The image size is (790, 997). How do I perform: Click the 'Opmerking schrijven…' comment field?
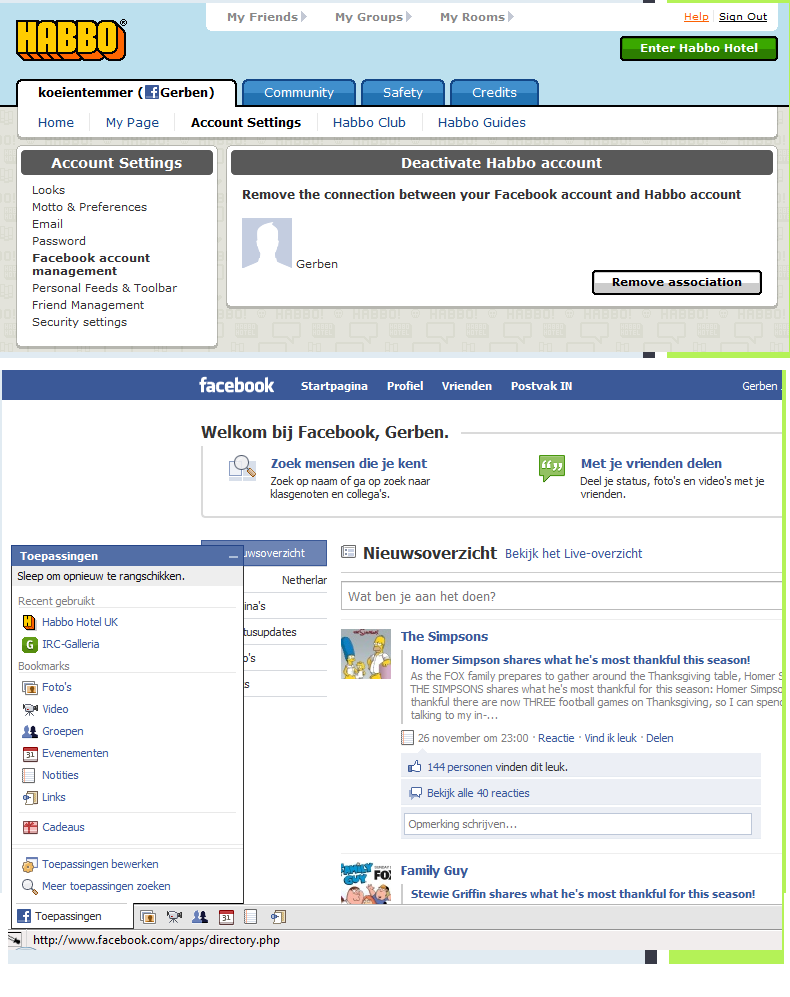[578, 824]
